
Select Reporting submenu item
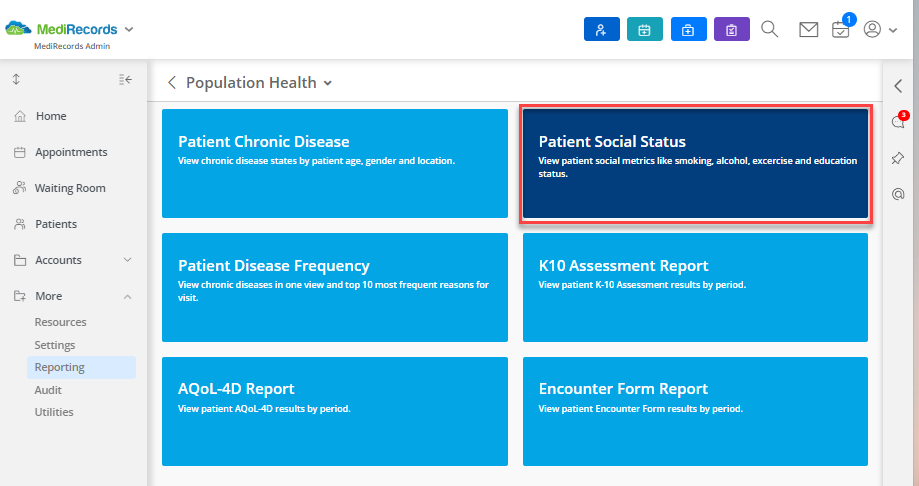coord(81,367)
